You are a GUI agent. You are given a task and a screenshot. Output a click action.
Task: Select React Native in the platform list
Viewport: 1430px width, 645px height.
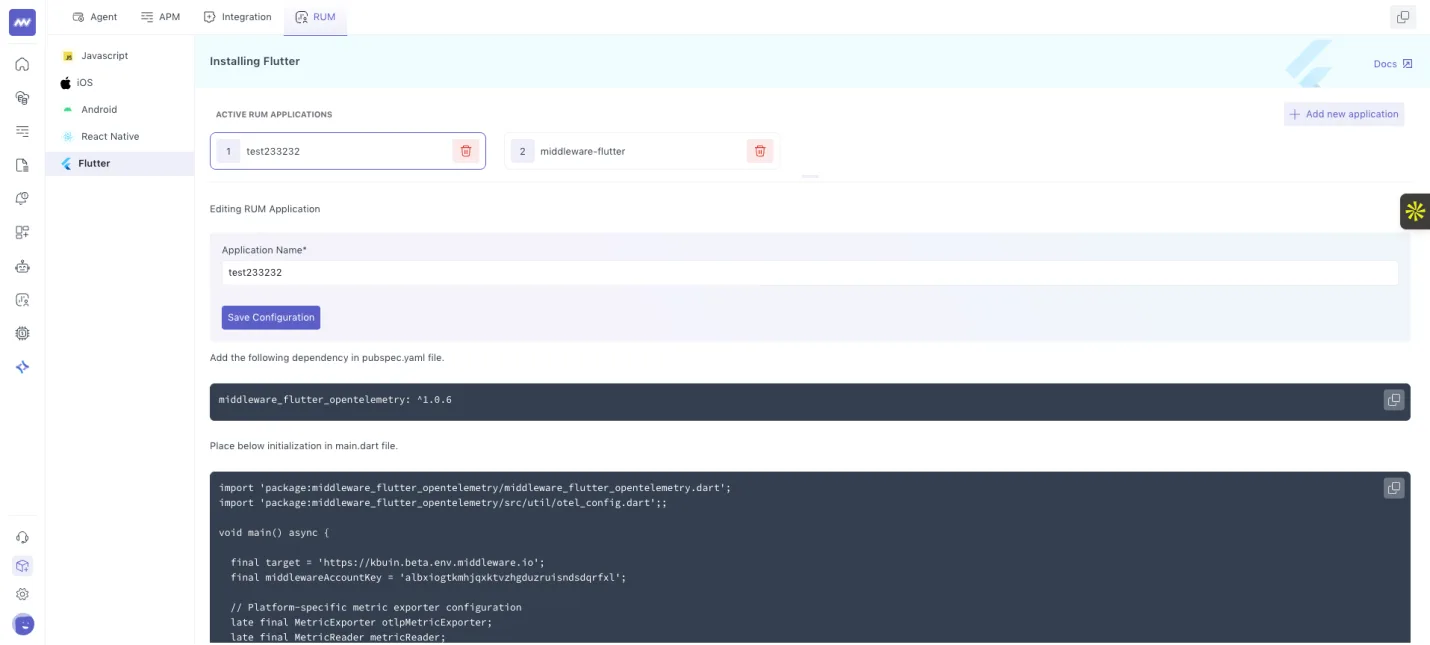click(x=120, y=137)
